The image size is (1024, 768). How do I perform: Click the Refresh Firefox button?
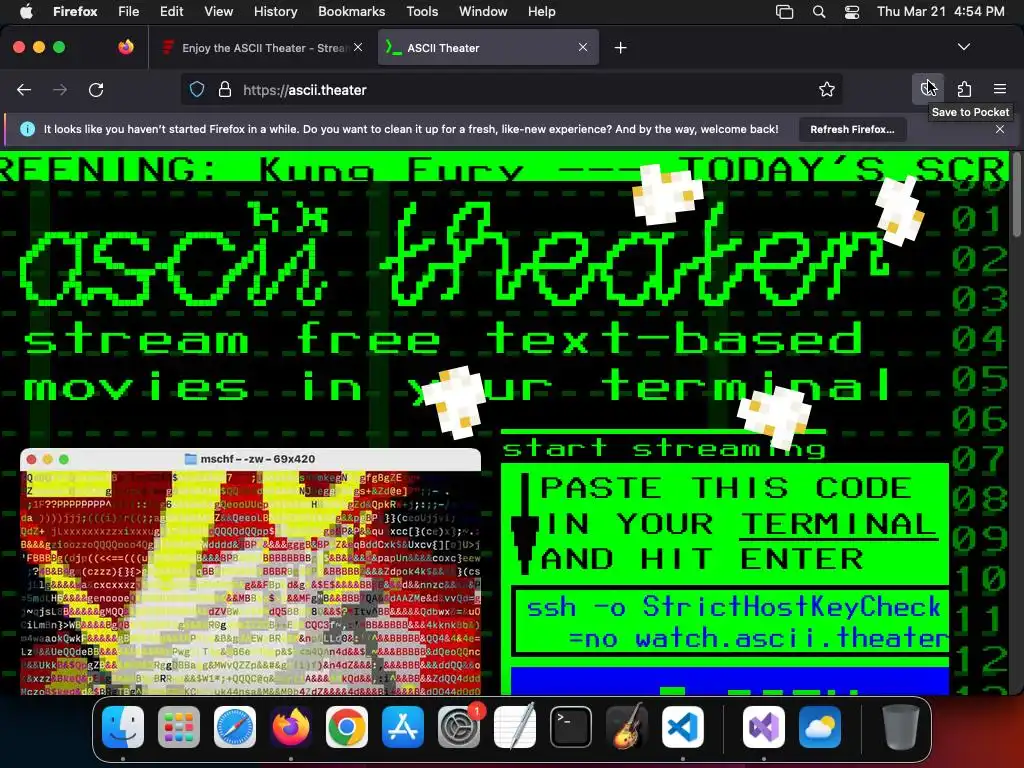[x=852, y=129]
